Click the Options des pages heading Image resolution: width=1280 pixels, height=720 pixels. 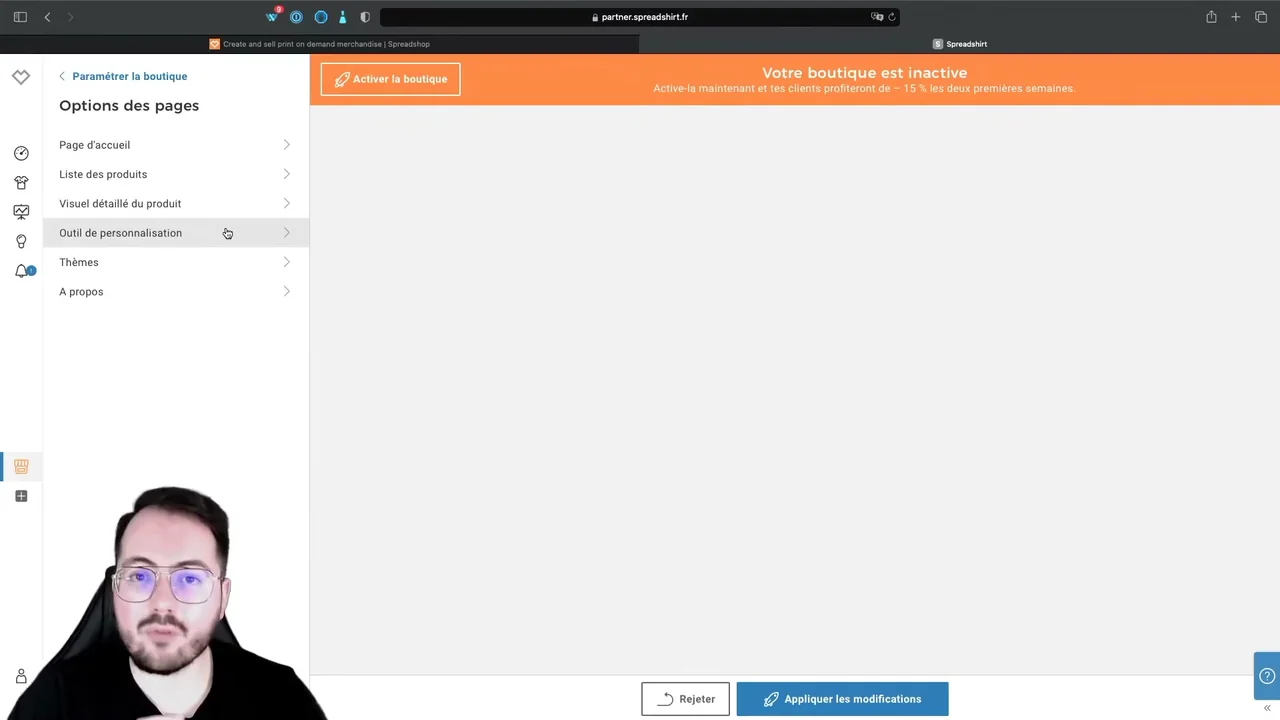coord(129,106)
